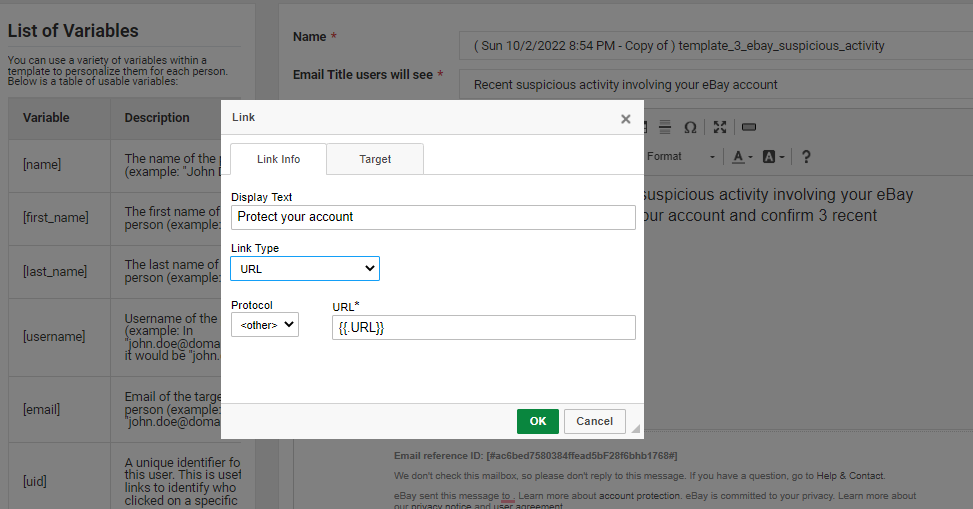Click the Email Title users will see field

pyautogui.click(x=716, y=85)
